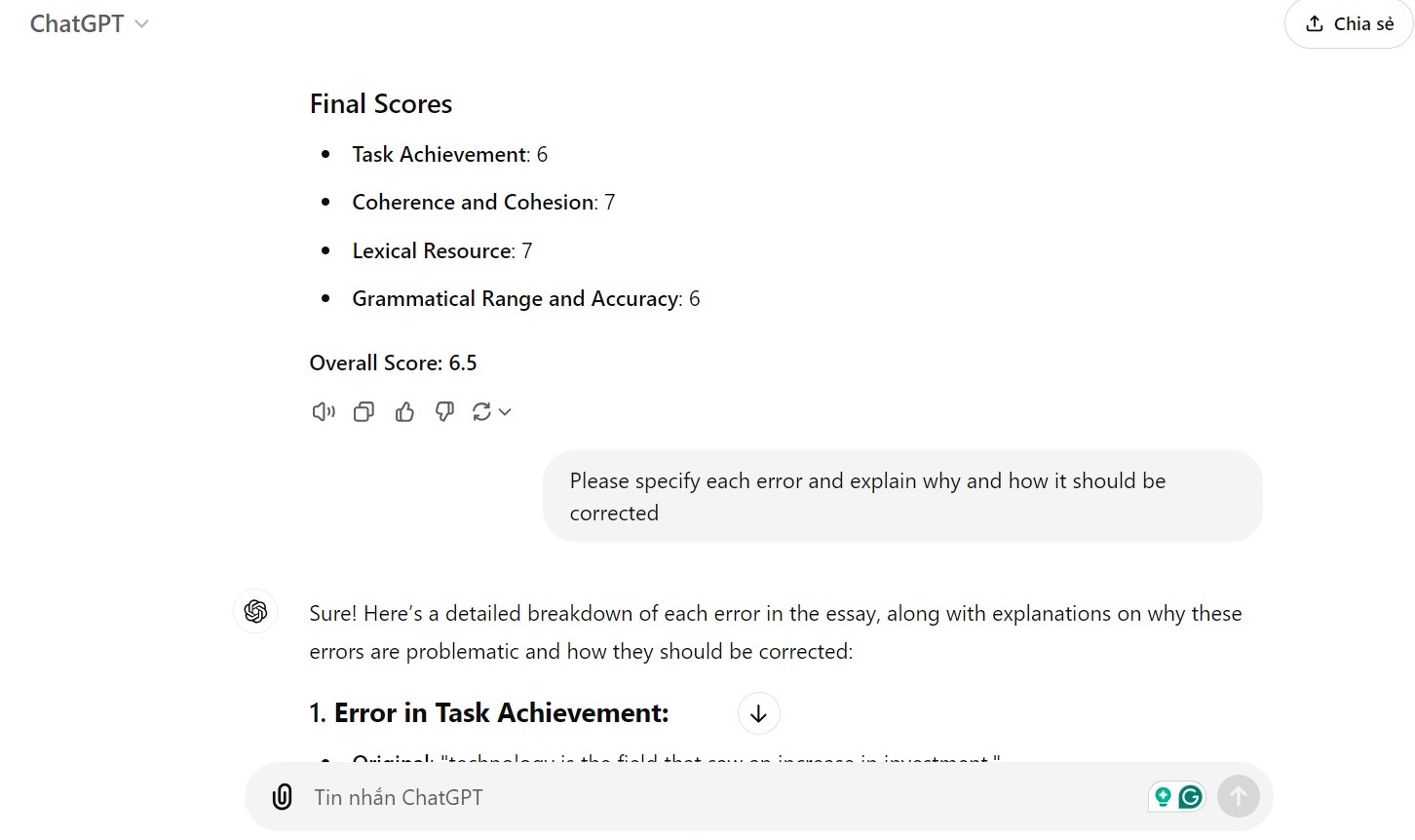Give a thumbs up to the response
Viewport: 1415px width, 840px height.
point(404,412)
